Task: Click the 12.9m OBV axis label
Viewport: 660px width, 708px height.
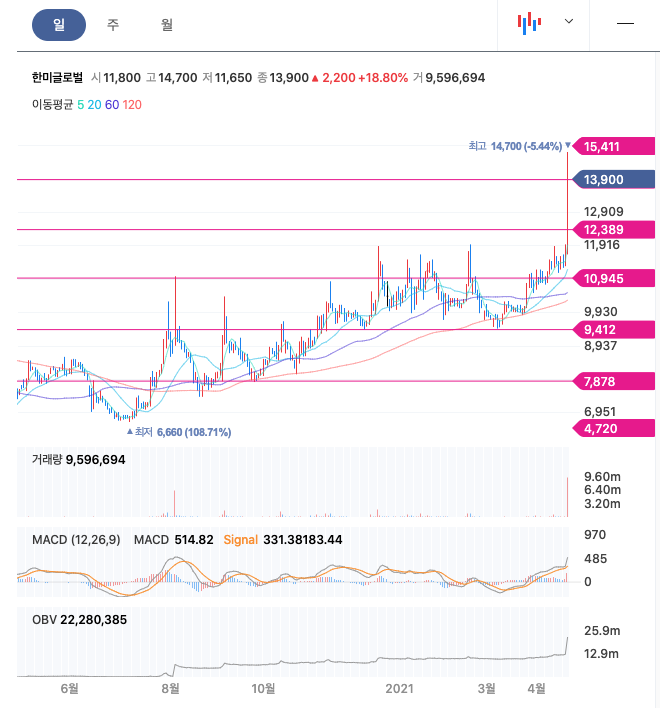Action: tap(601, 653)
